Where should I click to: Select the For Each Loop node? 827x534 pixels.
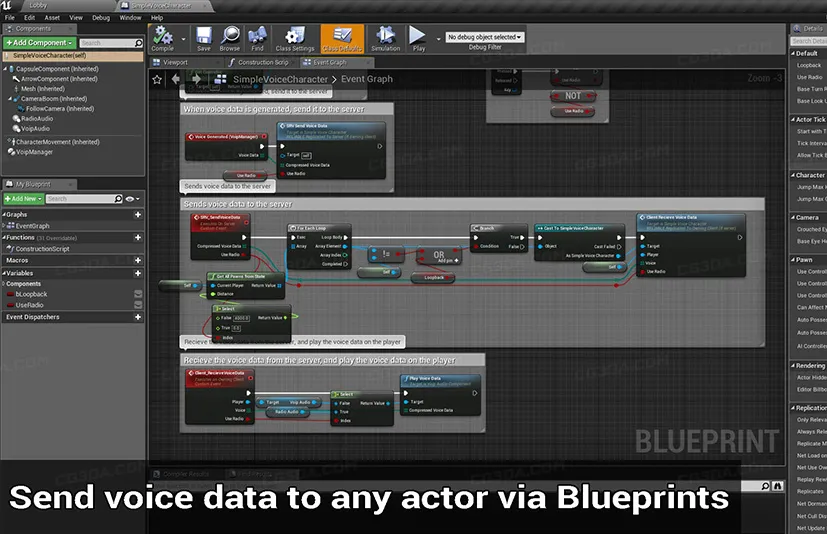point(319,247)
